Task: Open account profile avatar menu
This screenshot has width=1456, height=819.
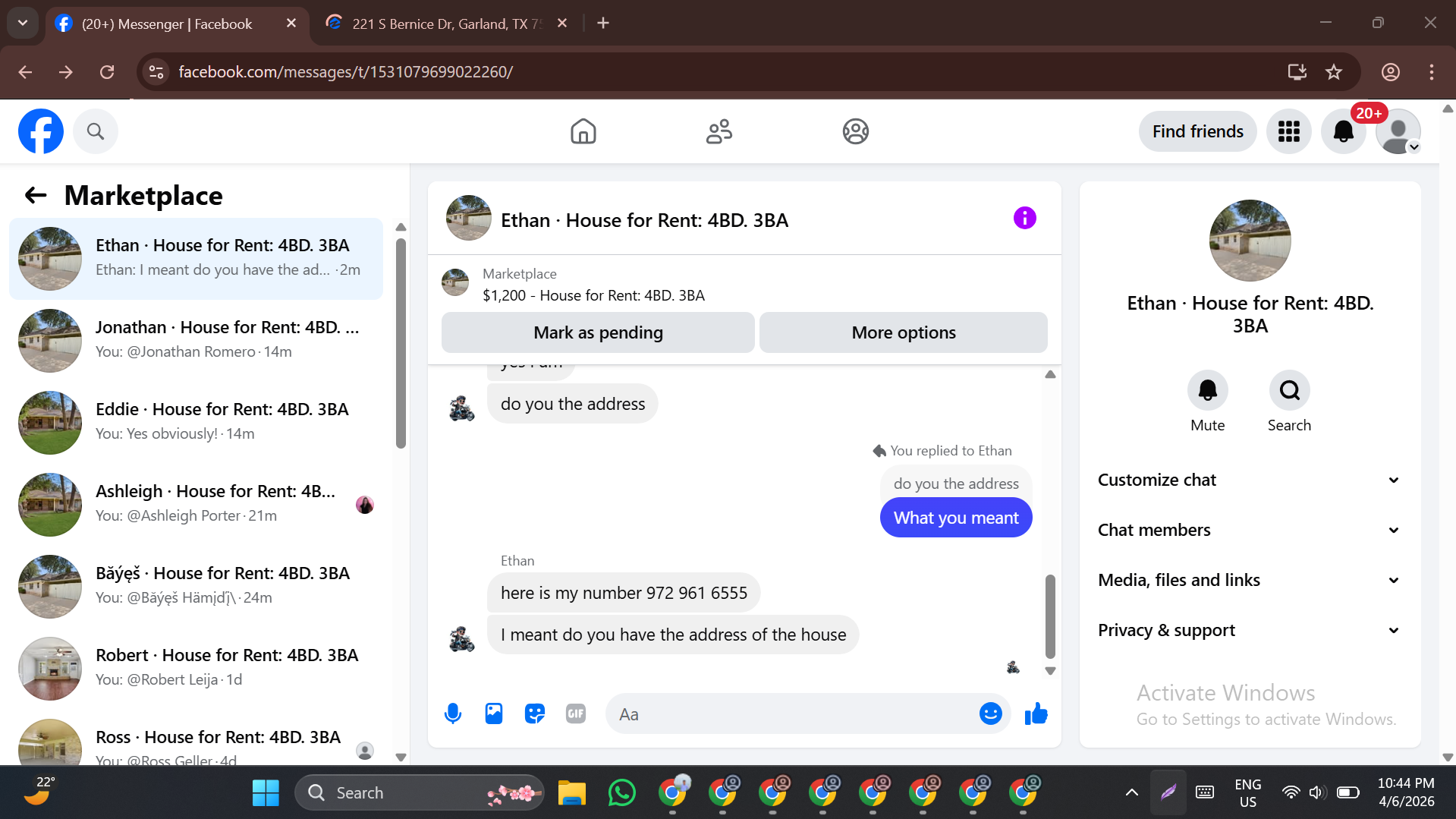Action: pyautogui.click(x=1398, y=131)
